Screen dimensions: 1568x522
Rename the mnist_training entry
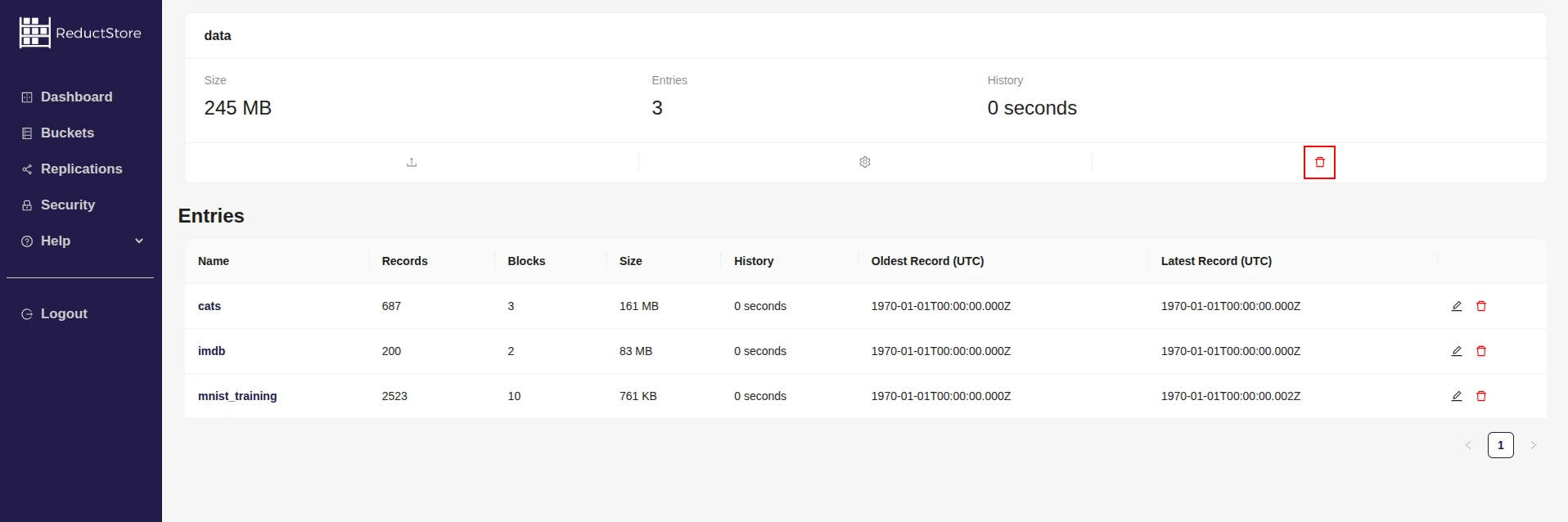(1457, 396)
